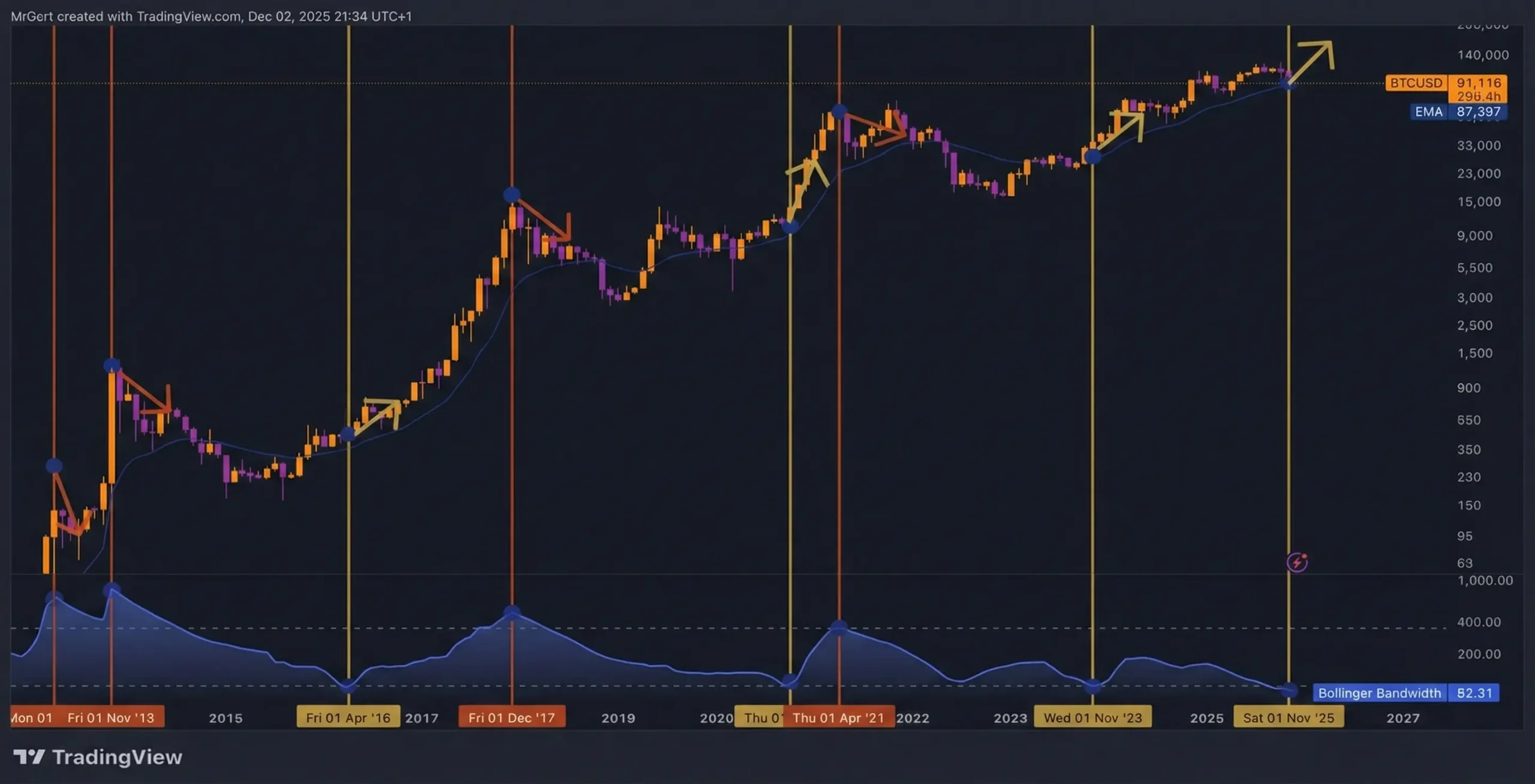The image size is (1535, 784).
Task: Click the 'Wed 01 Nov '23' date marker
Action: pyautogui.click(x=1092, y=717)
